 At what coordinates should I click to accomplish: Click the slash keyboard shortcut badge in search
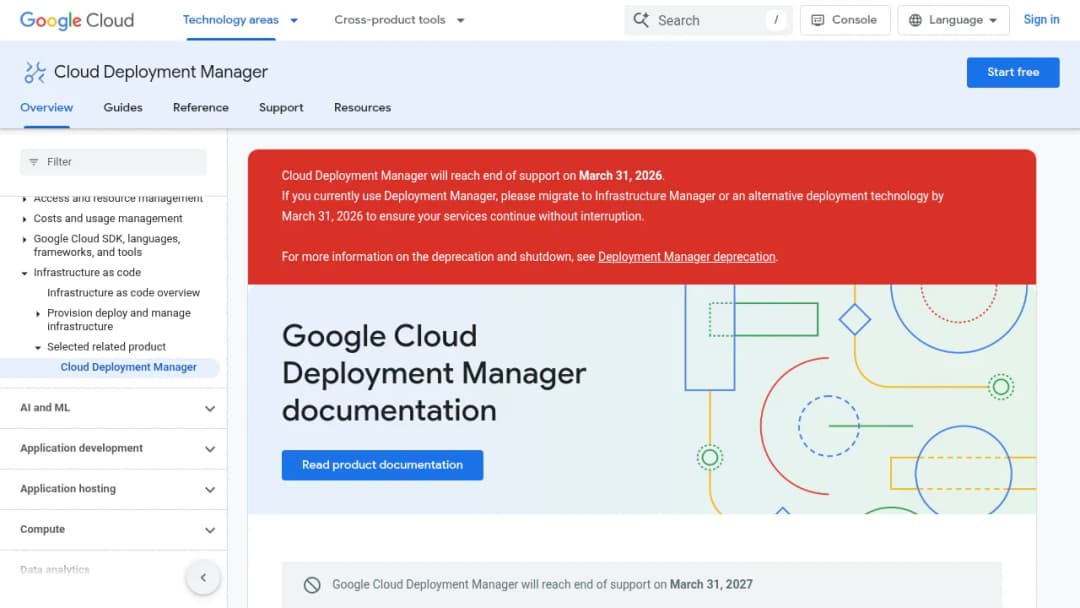[776, 20]
